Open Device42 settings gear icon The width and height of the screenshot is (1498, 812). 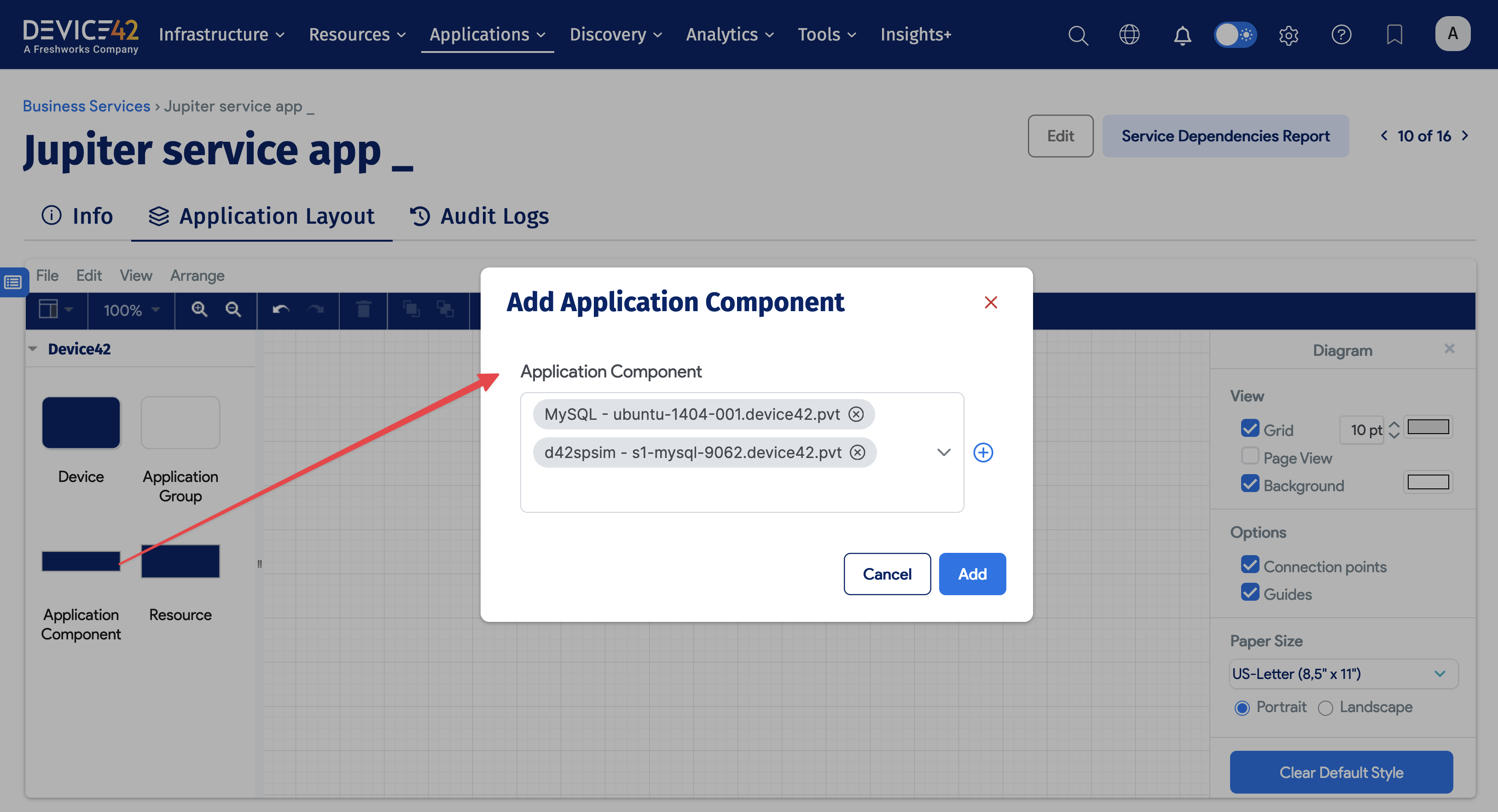pyautogui.click(x=1288, y=35)
